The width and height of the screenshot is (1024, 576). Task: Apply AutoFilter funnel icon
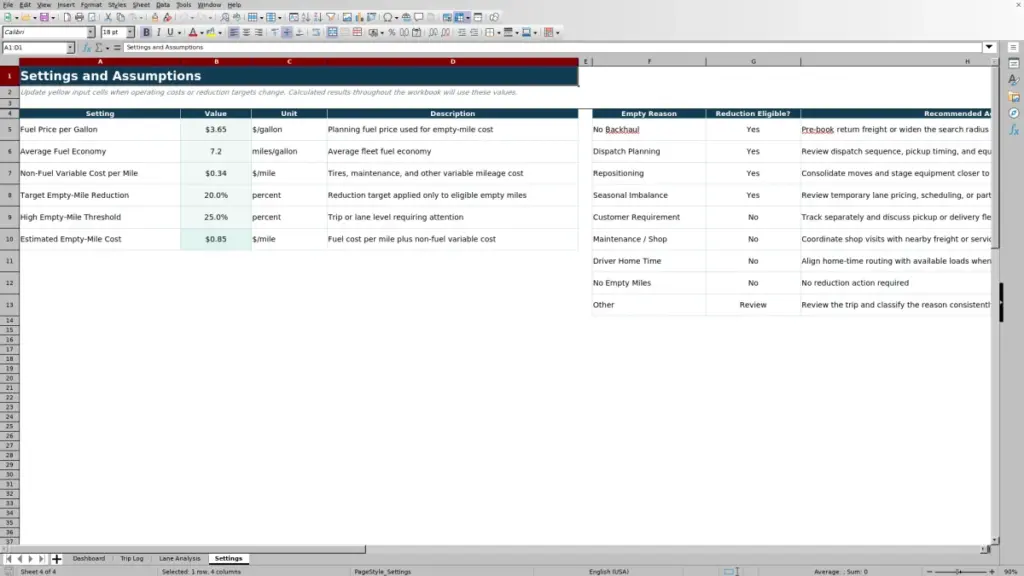coord(331,17)
